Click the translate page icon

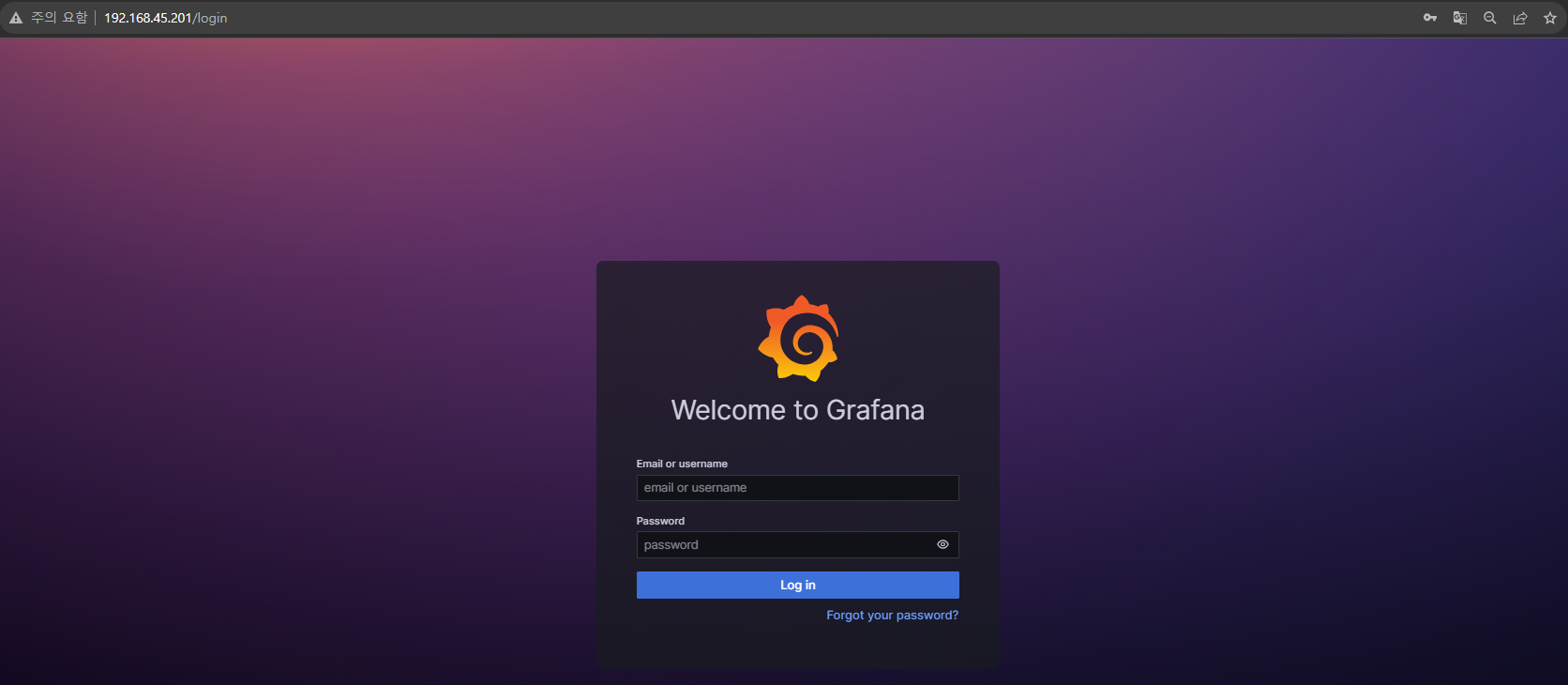[1460, 18]
